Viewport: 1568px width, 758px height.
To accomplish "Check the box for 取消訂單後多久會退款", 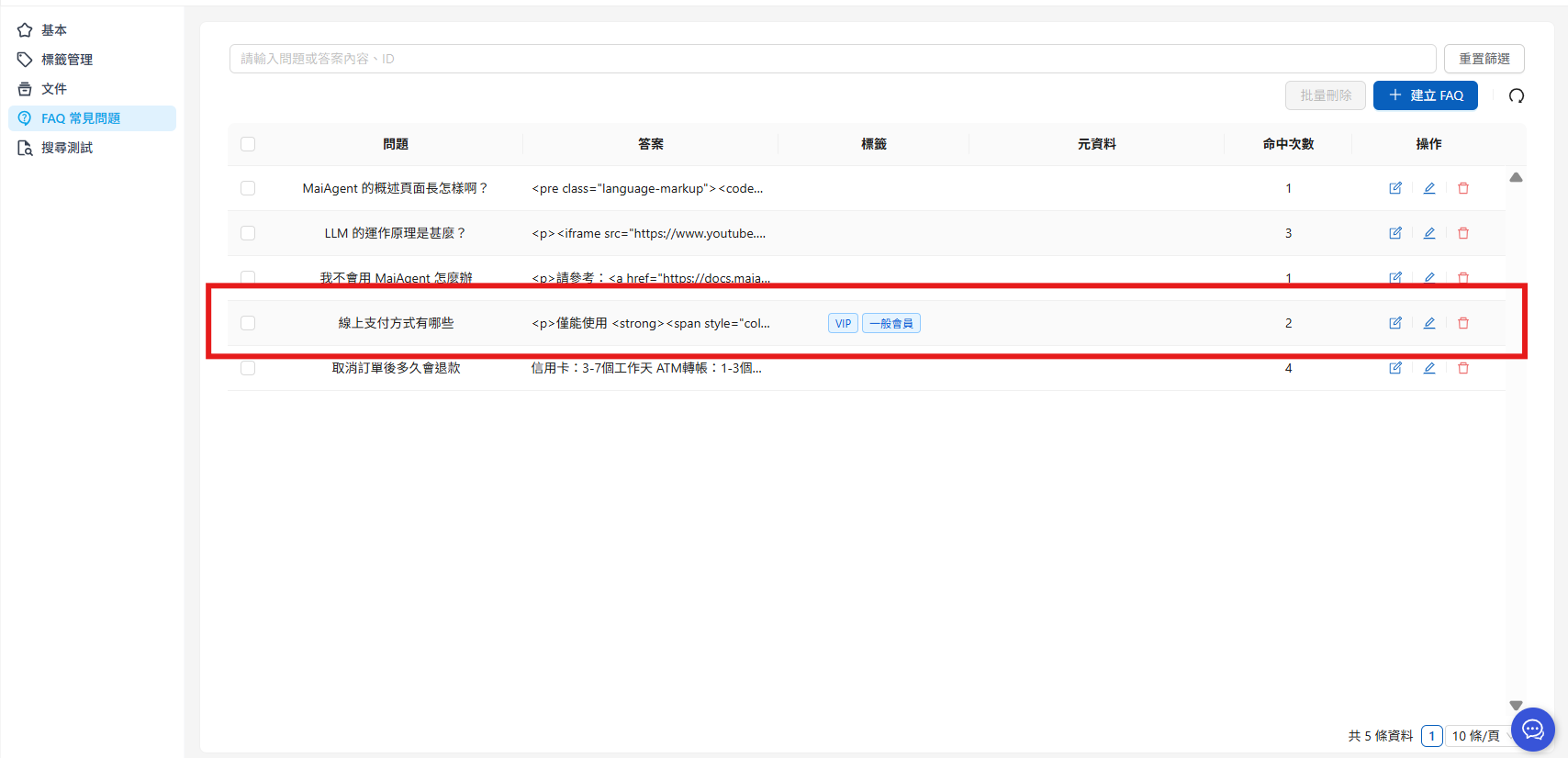I will [x=248, y=368].
